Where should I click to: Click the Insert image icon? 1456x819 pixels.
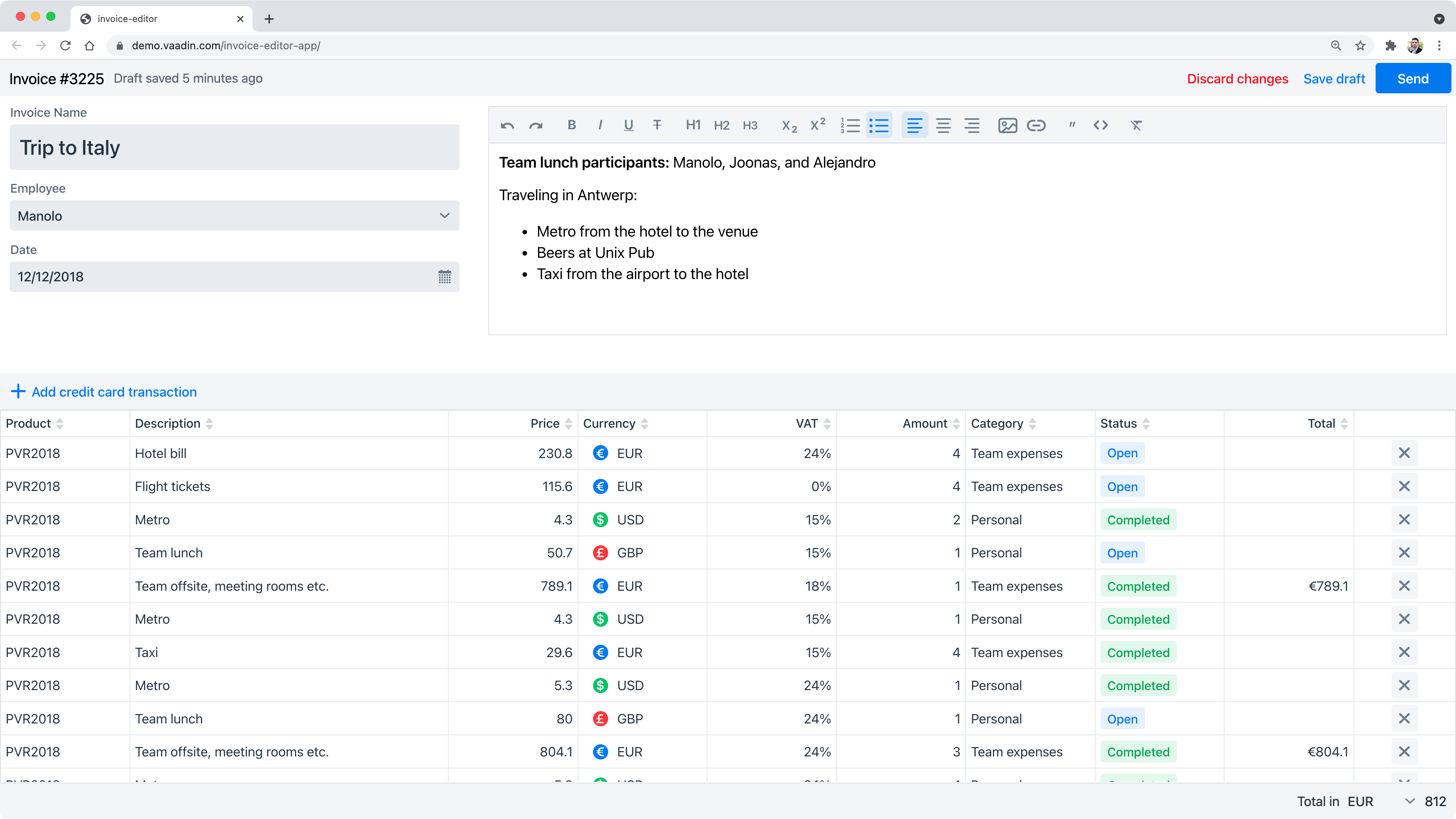[x=1008, y=125]
